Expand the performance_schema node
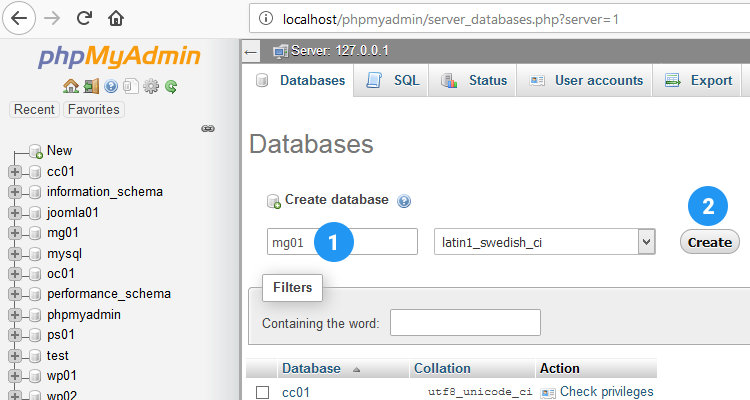 click(15, 294)
